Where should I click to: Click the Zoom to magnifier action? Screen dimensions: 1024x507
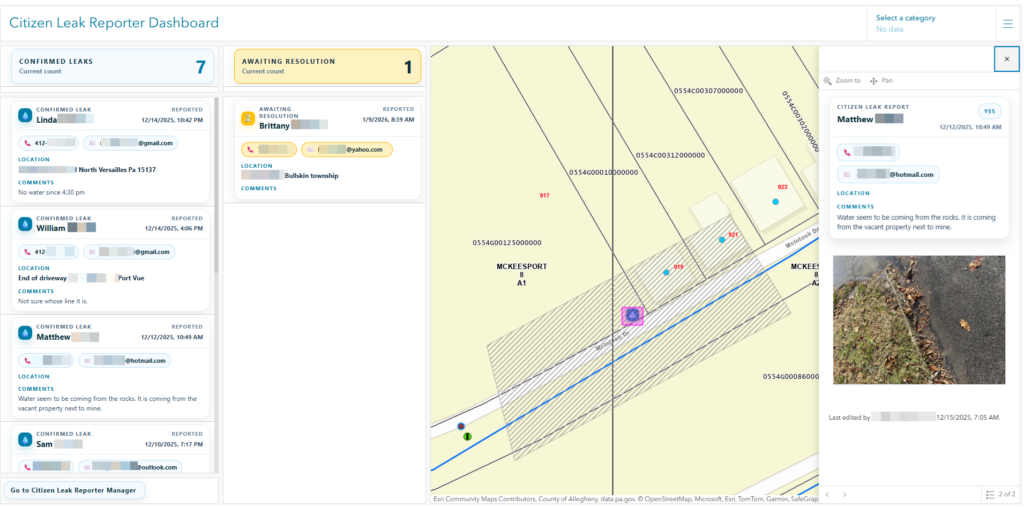[x=842, y=80]
